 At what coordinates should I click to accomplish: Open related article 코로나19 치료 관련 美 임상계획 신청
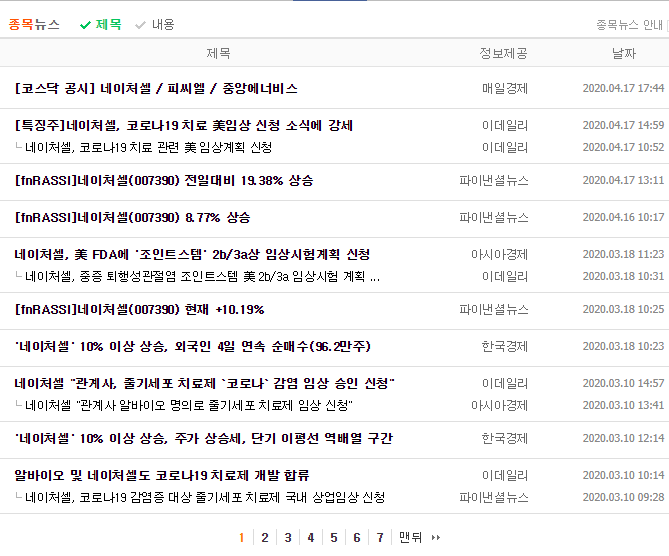[x=148, y=148]
